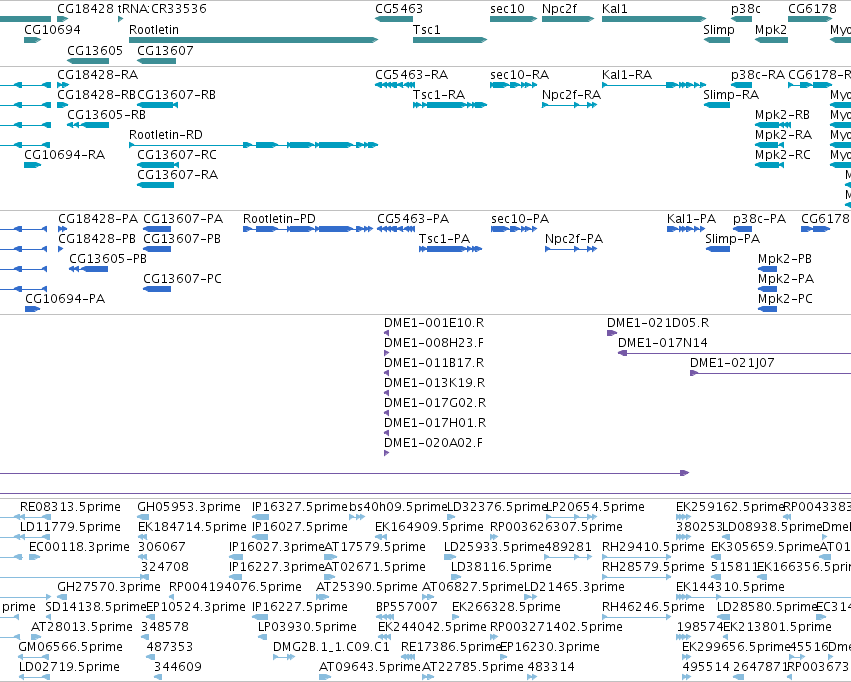The width and height of the screenshot is (851, 682).
Task: Click the EK259162.5prime EST glyph
Action: pyautogui.click(x=683, y=517)
